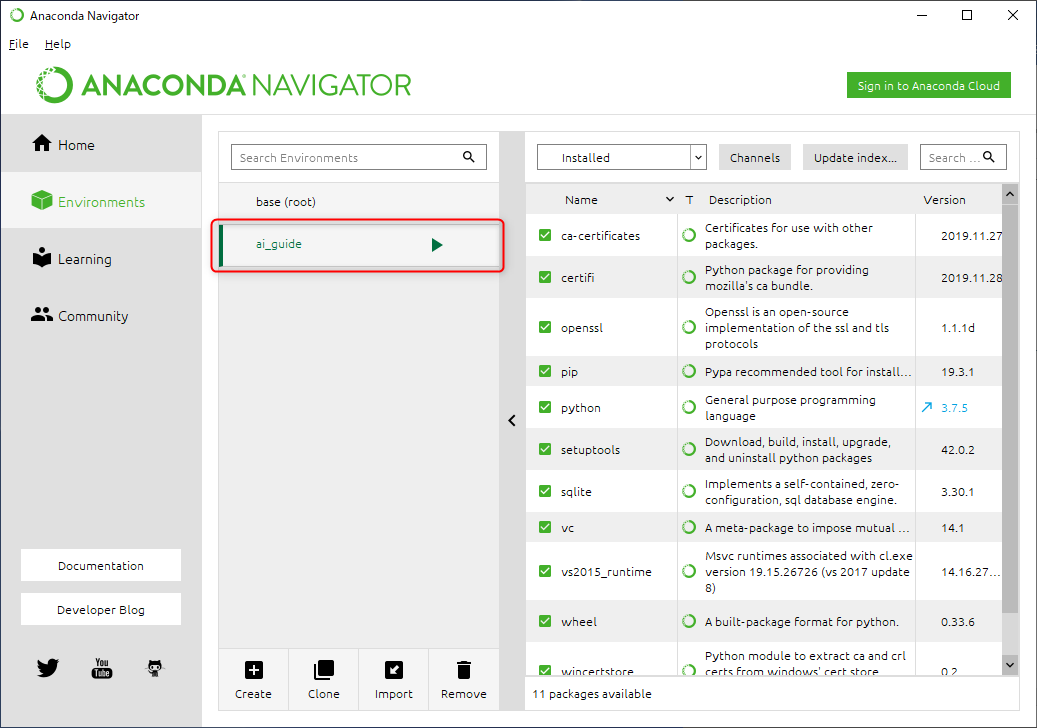Open the File menu

pos(18,44)
